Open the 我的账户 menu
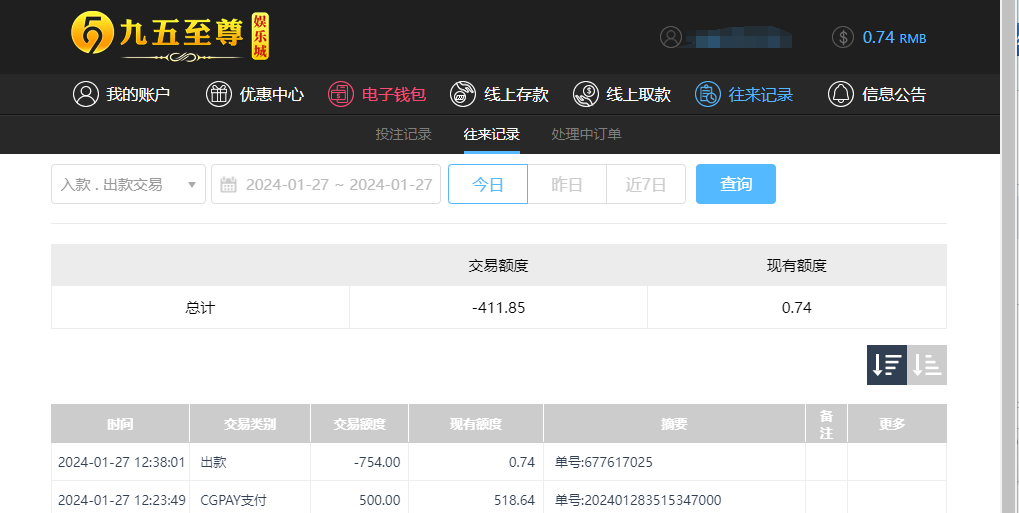 coord(122,94)
